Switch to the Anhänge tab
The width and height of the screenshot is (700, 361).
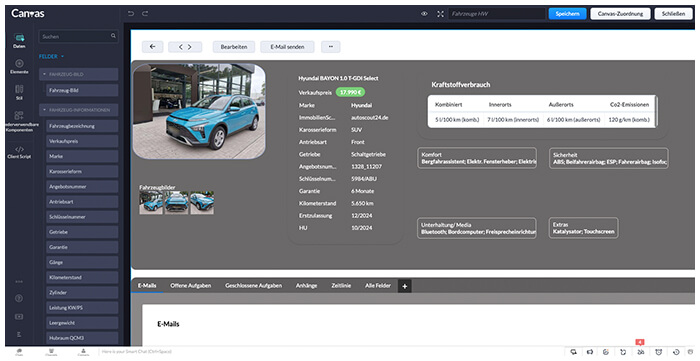point(306,286)
